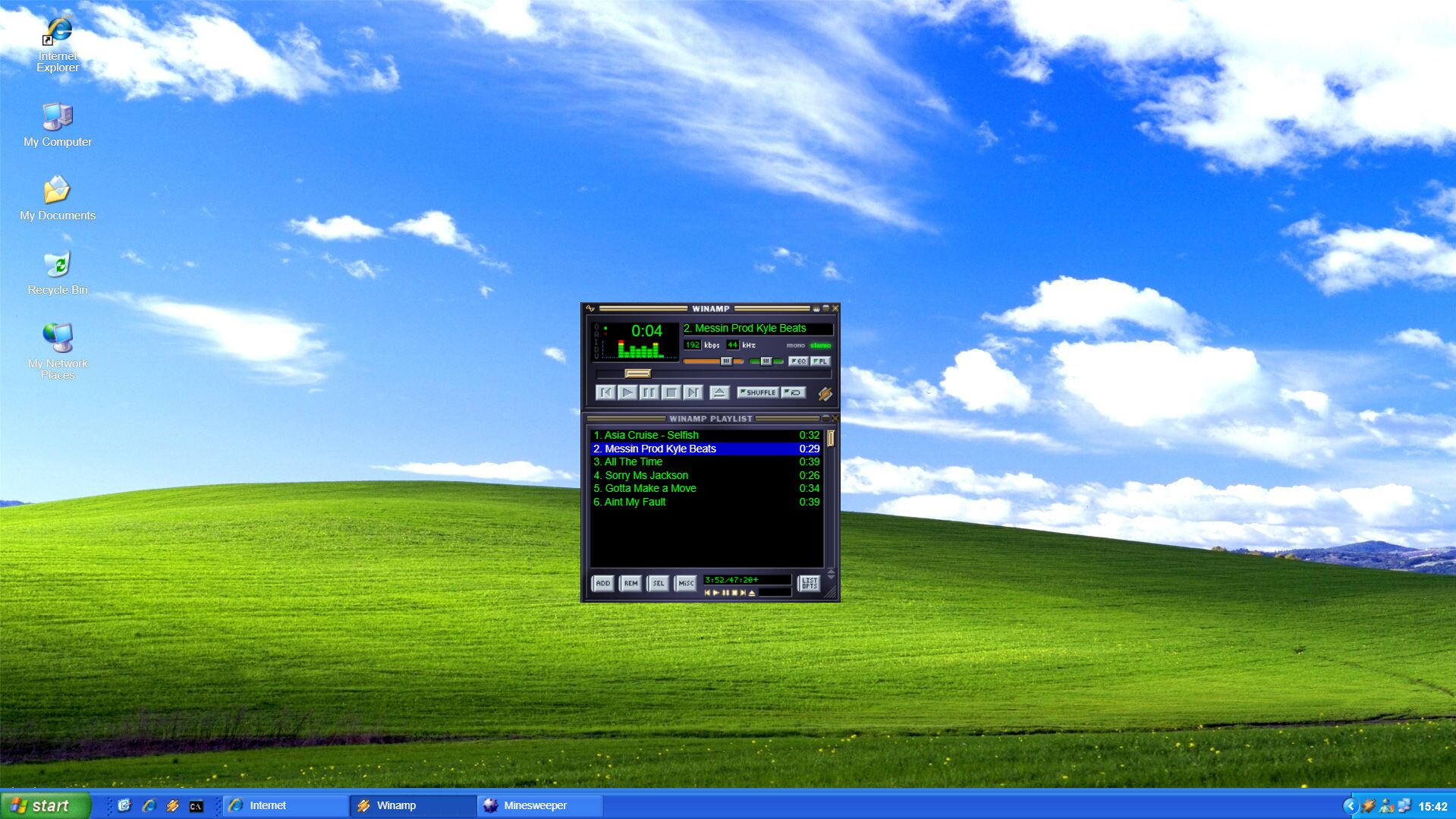This screenshot has width=1456, height=819.
Task: Click the playlist scrollbar handle
Action: (831, 438)
